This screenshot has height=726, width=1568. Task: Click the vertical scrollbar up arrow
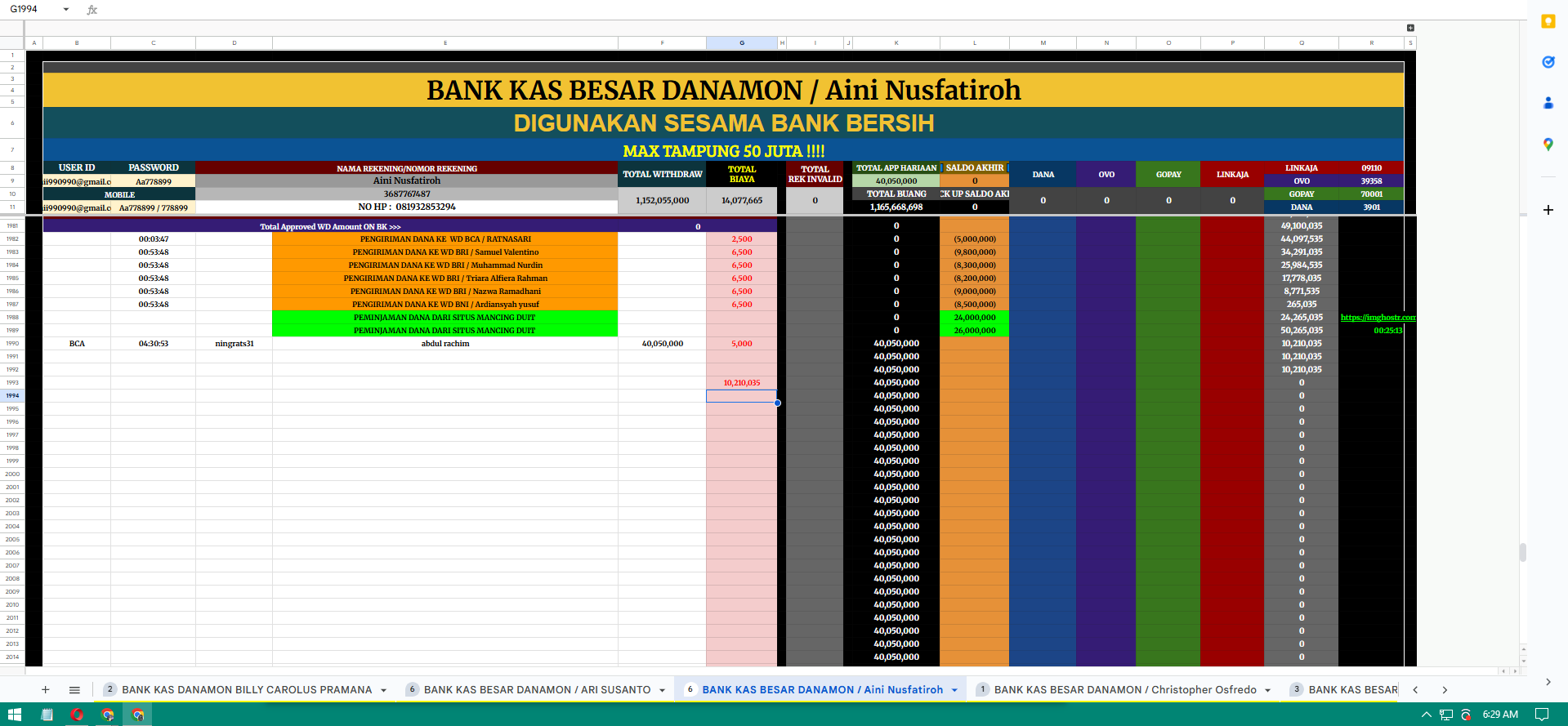(x=1523, y=650)
